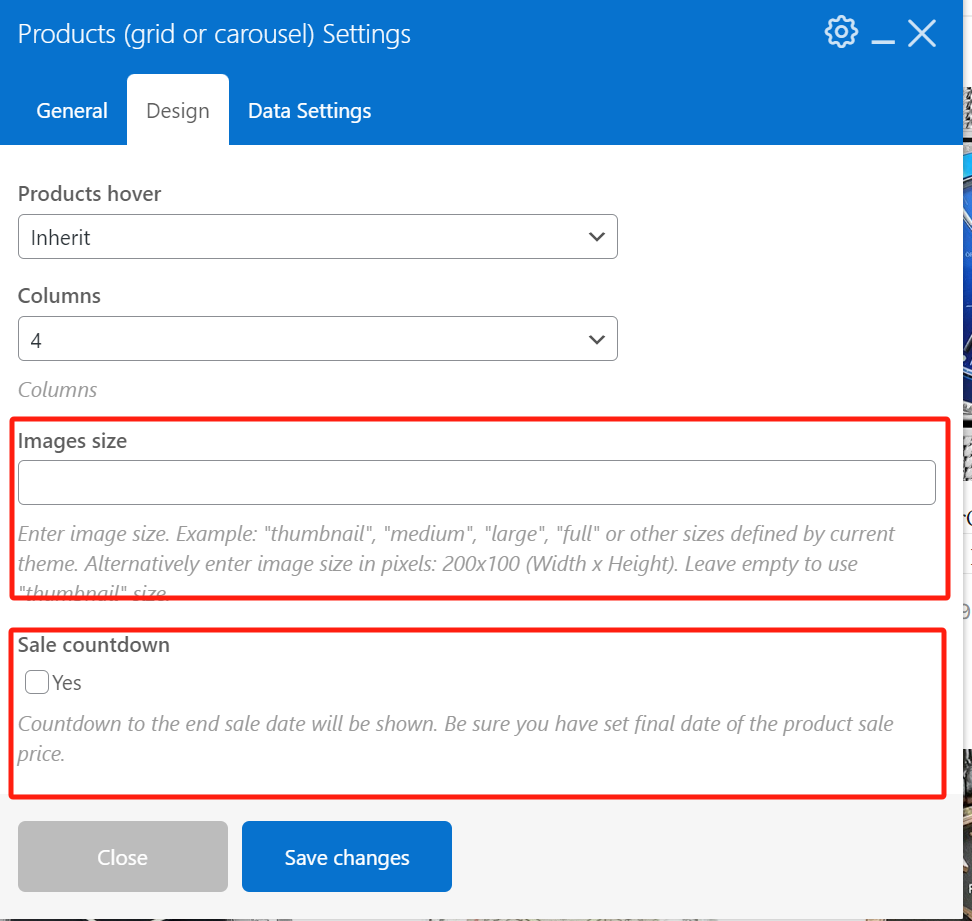Open the Columns dropdown showing 4

point(317,340)
